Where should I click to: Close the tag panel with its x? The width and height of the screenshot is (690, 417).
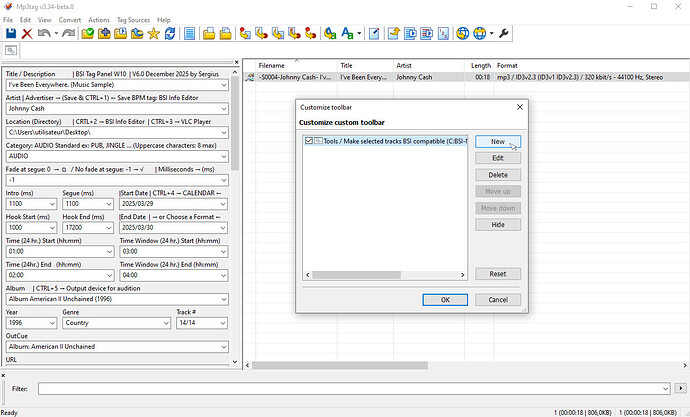tap(236, 62)
